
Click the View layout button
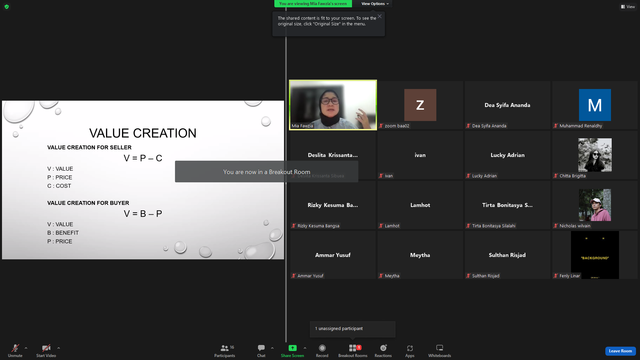(x=628, y=7)
